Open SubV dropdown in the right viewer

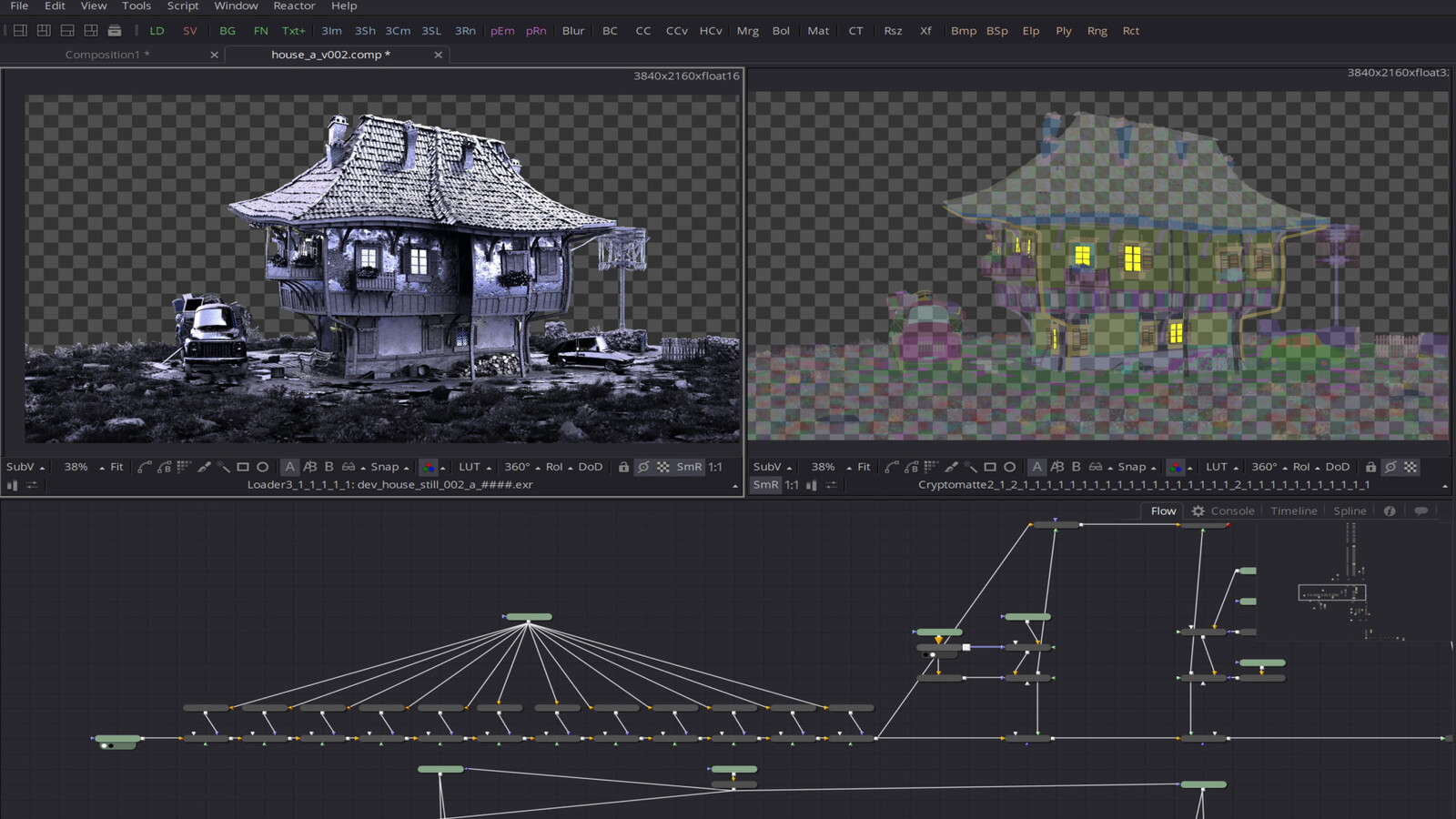tap(772, 466)
